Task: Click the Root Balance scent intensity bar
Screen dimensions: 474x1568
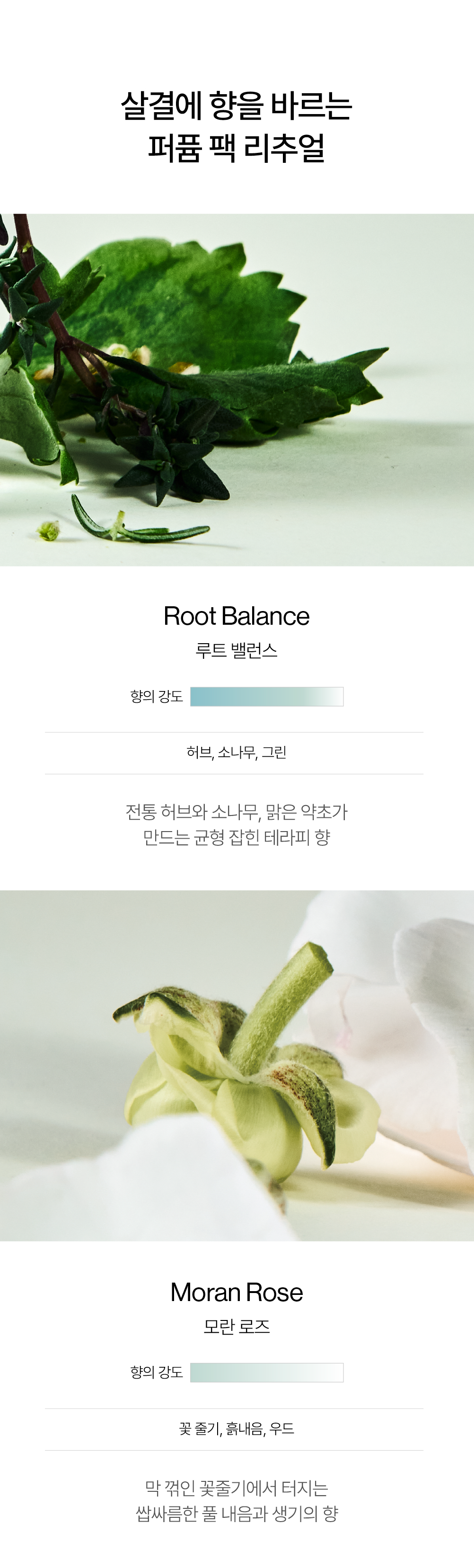Action: 266,696
